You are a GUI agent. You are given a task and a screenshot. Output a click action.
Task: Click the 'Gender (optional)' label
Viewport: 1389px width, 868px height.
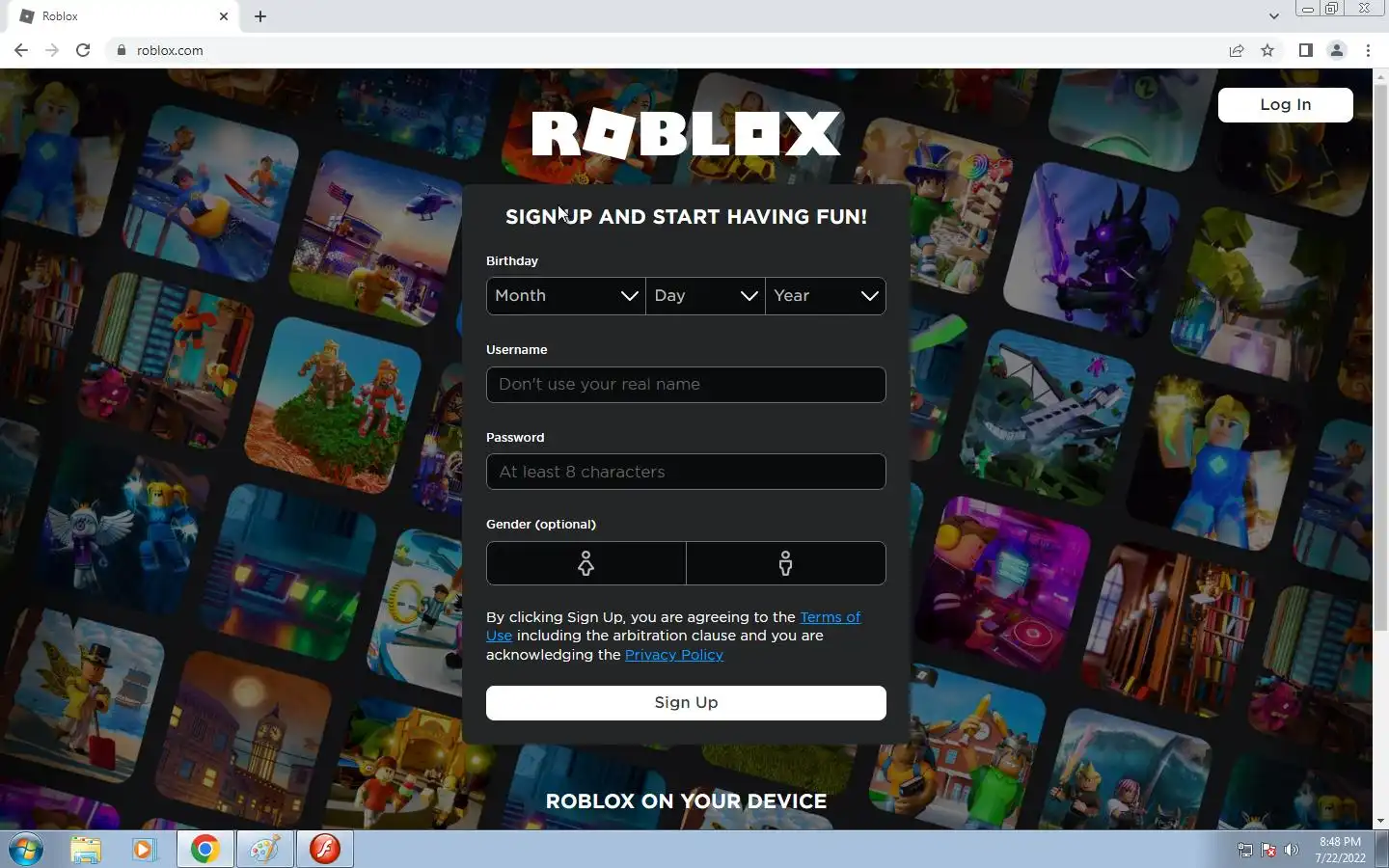(541, 525)
